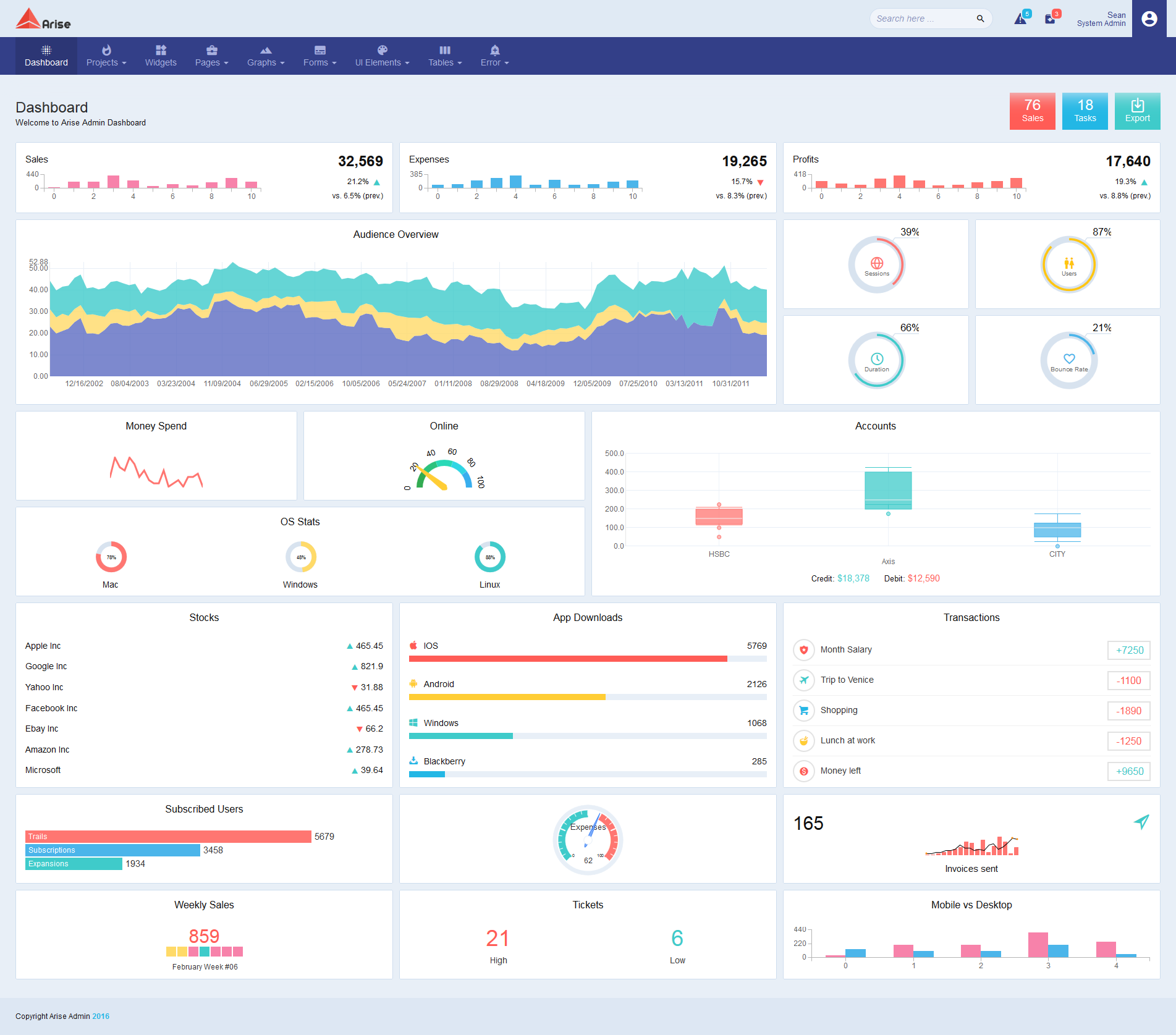Click the Export button
This screenshot has width=1176, height=1035.
click(x=1137, y=111)
